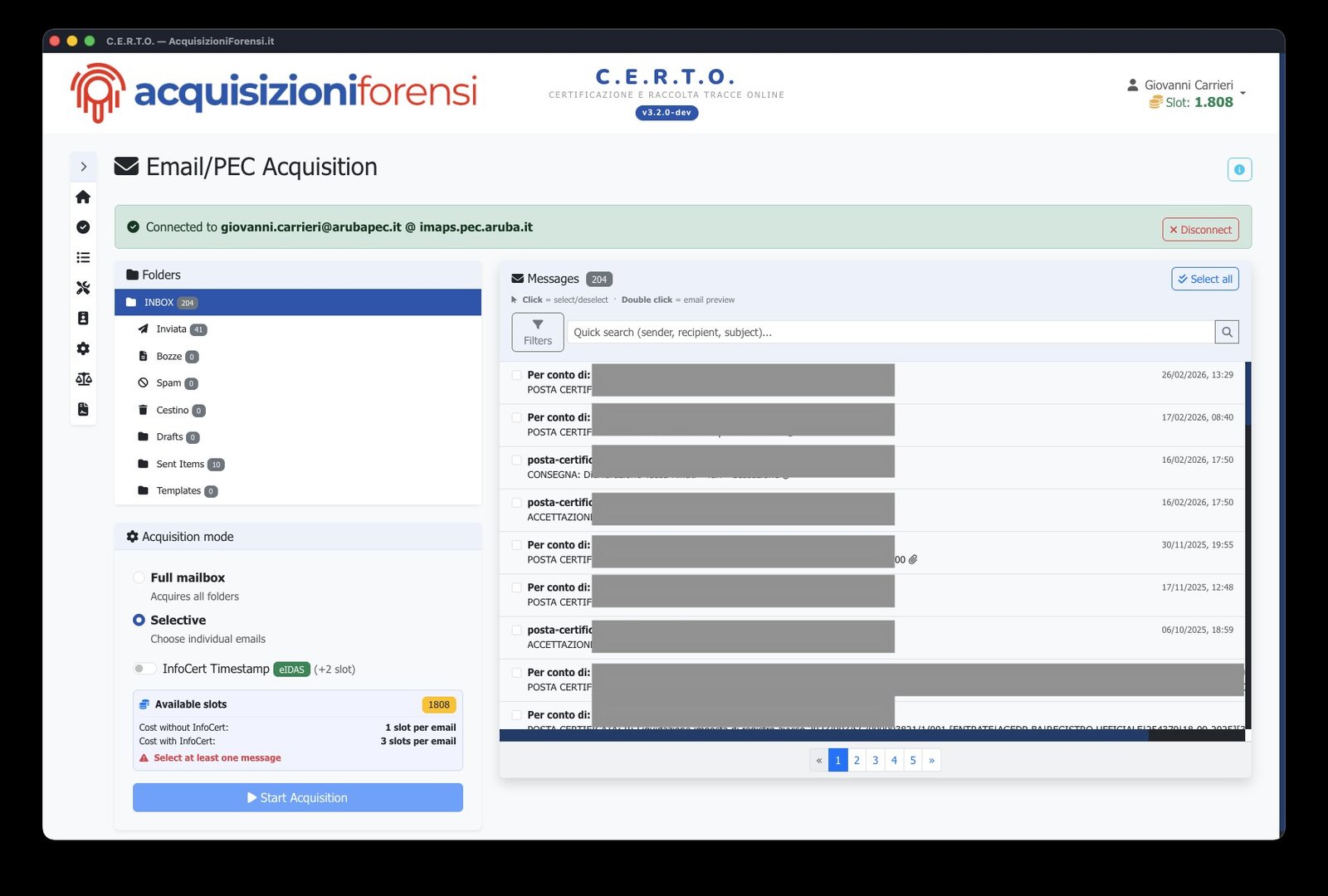Click the '3 slots per email' value

click(418, 741)
